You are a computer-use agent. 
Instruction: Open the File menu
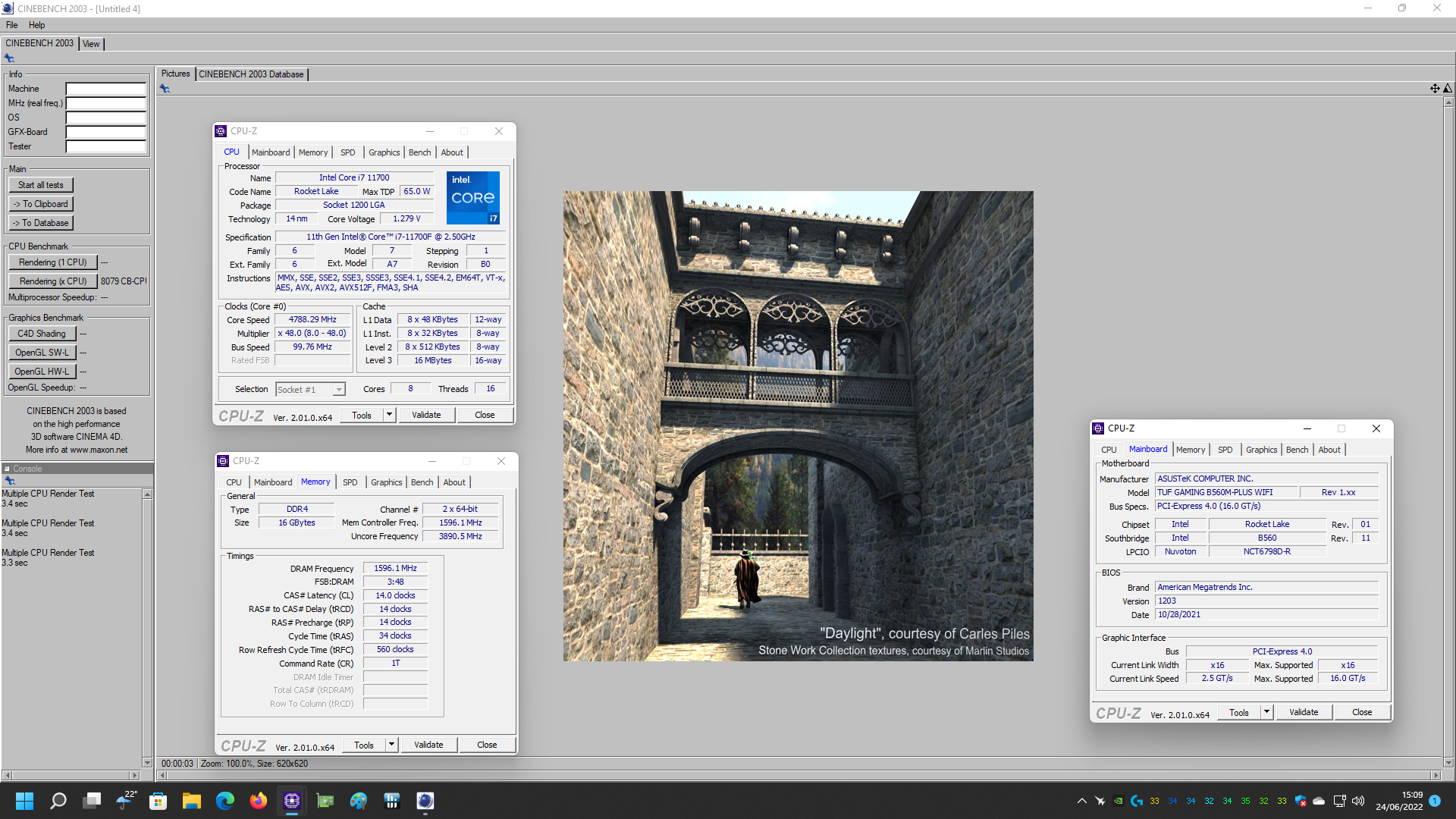click(11, 25)
